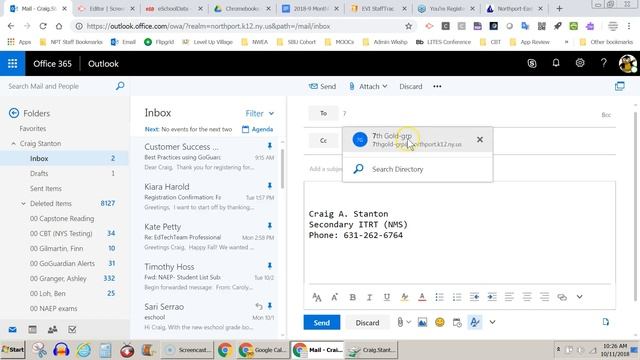Expand more formatting options chevron

[580, 297]
